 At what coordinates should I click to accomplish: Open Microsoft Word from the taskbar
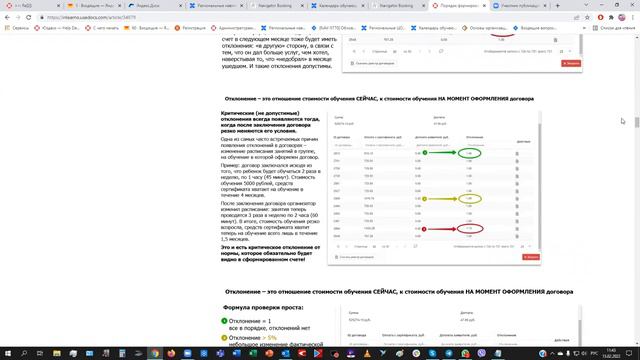click(237, 353)
